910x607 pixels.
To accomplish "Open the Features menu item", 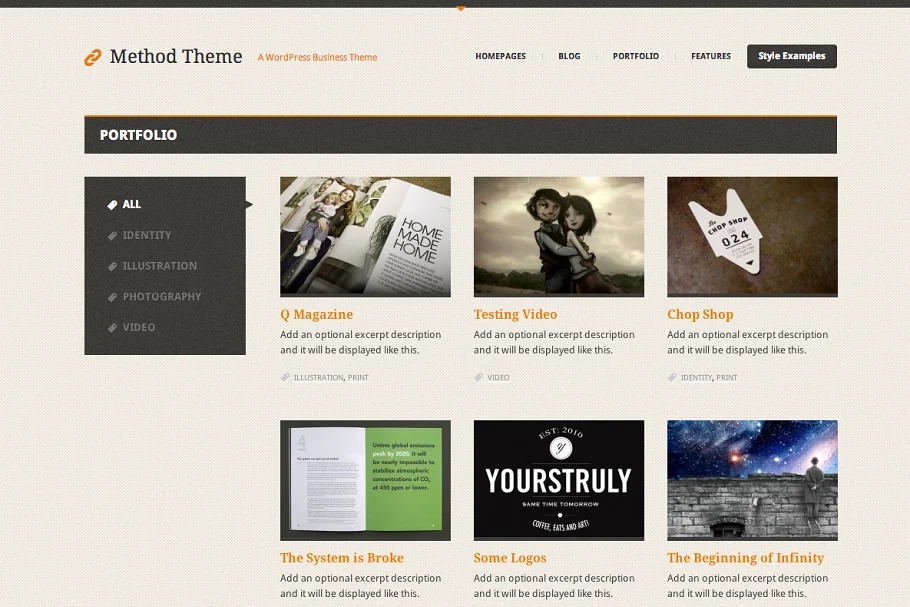I will coord(710,56).
